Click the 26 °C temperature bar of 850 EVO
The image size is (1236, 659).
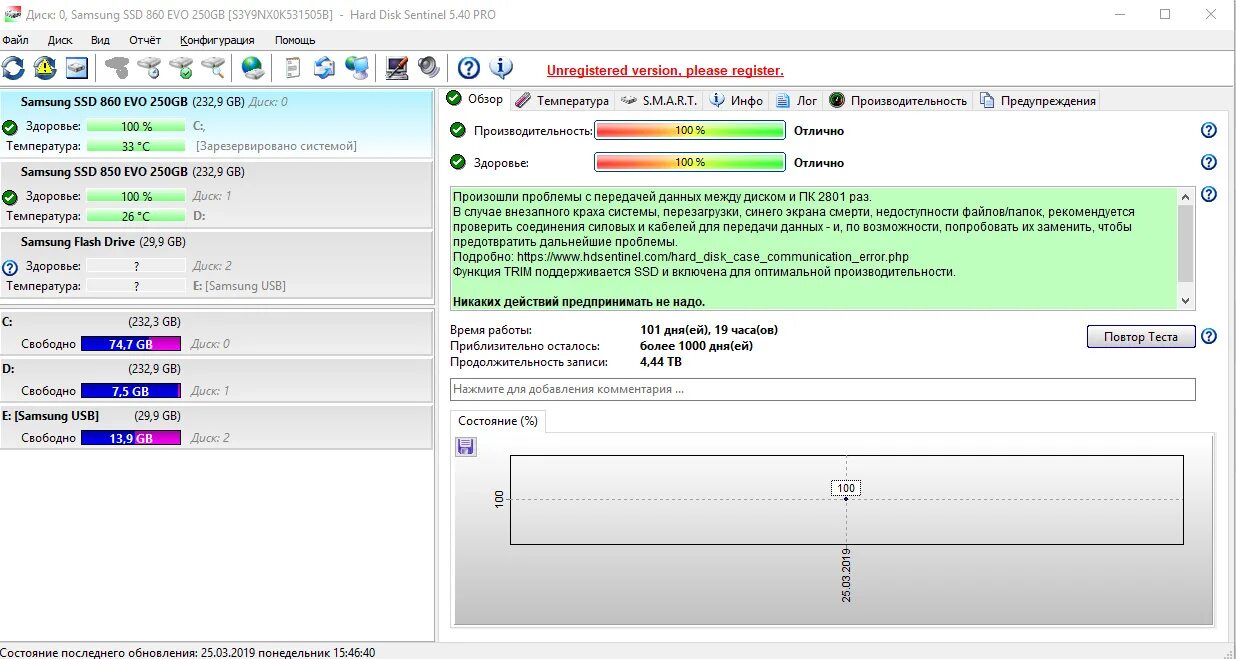click(136, 216)
